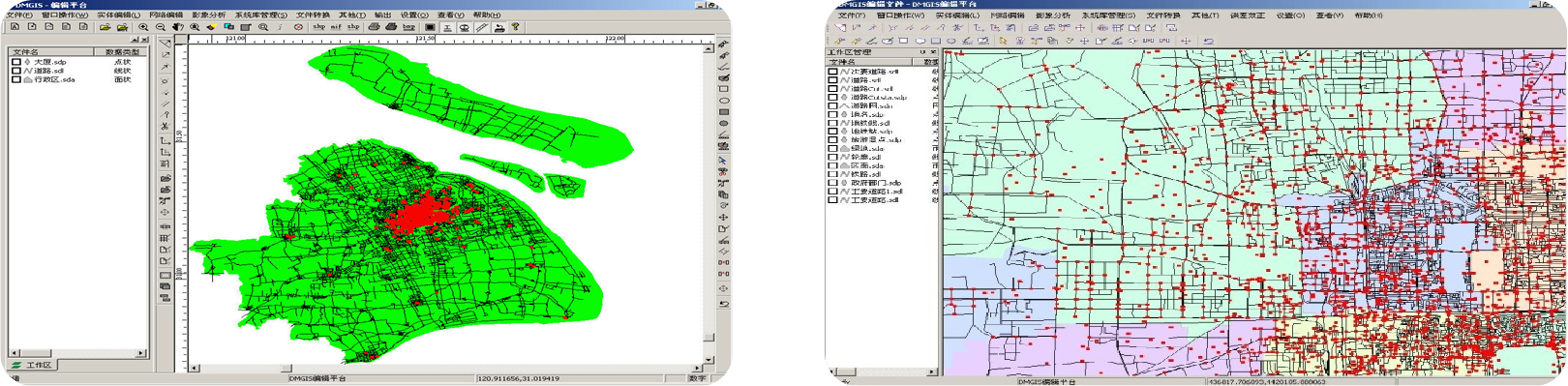Click the printer icon in the toolbar
The image size is (1568, 386).
(x=375, y=27)
